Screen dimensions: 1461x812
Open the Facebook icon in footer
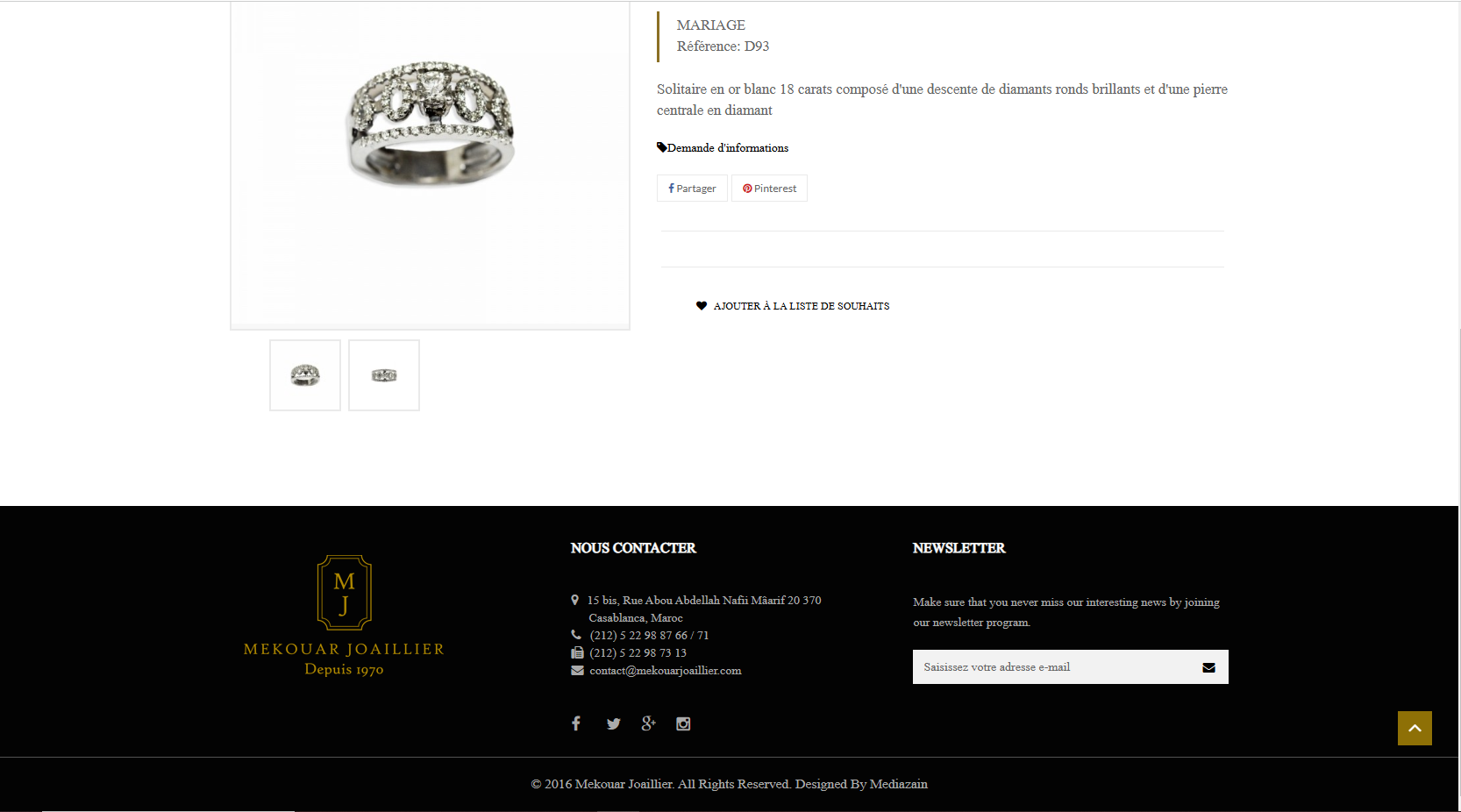(576, 723)
